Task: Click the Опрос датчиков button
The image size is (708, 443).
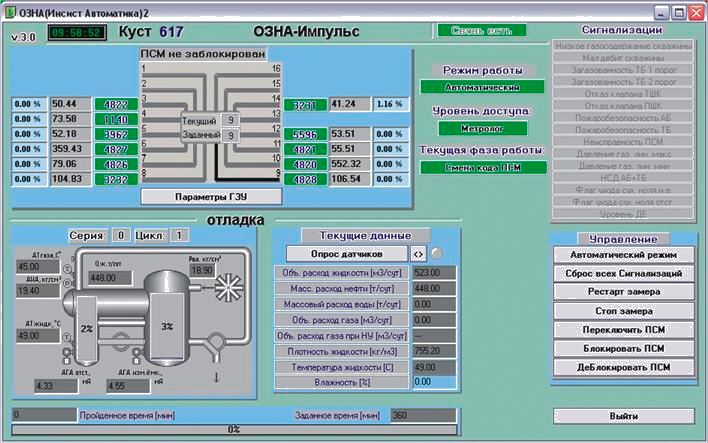Action: 348,253
